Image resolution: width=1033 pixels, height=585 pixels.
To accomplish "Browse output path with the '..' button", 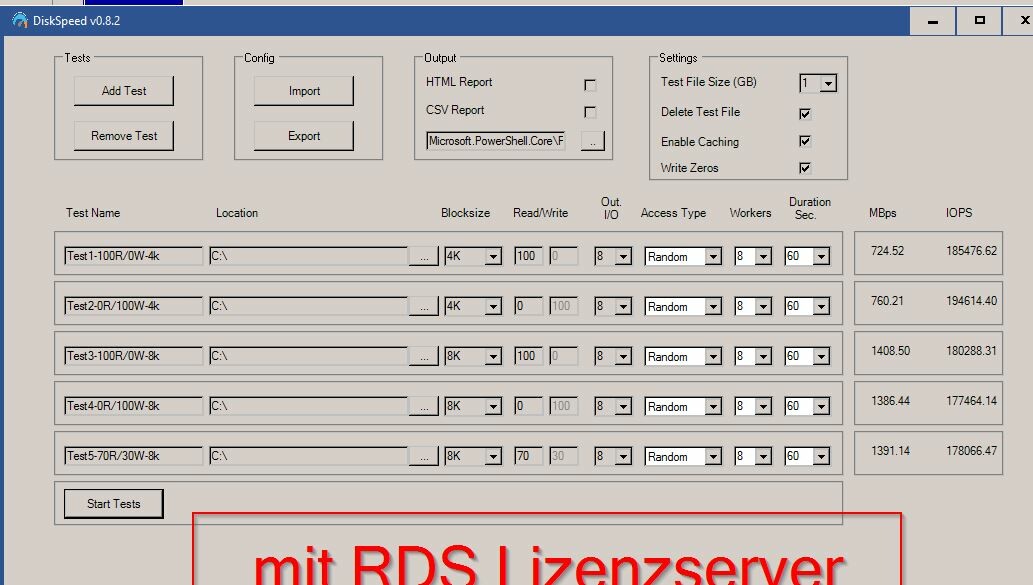I will [x=593, y=141].
